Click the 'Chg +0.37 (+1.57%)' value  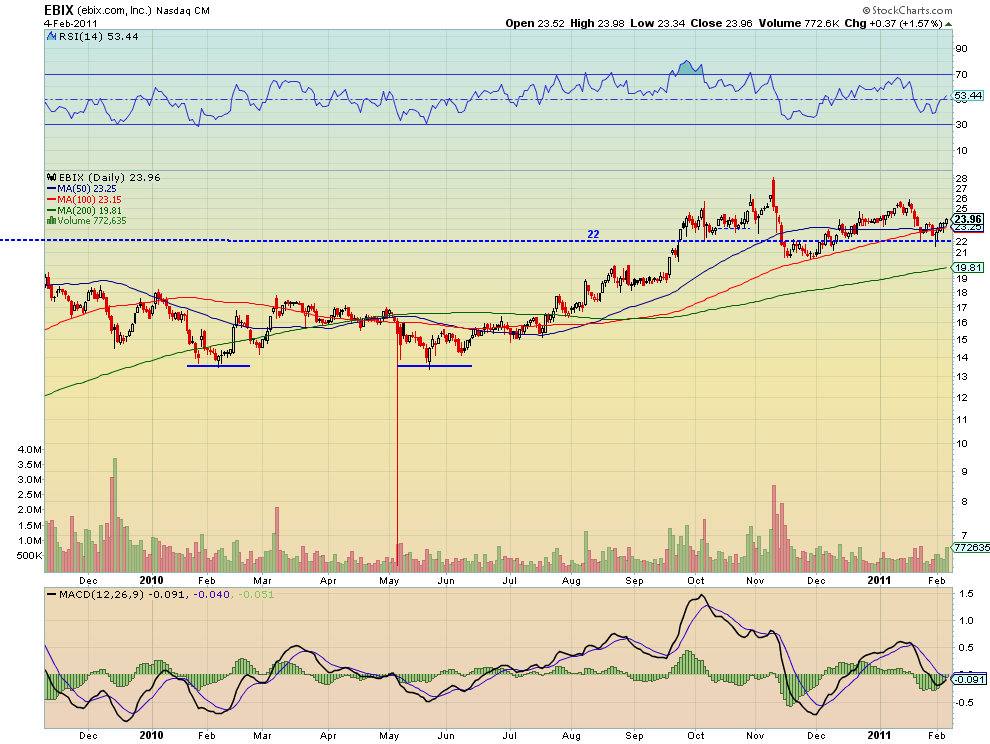pos(893,23)
